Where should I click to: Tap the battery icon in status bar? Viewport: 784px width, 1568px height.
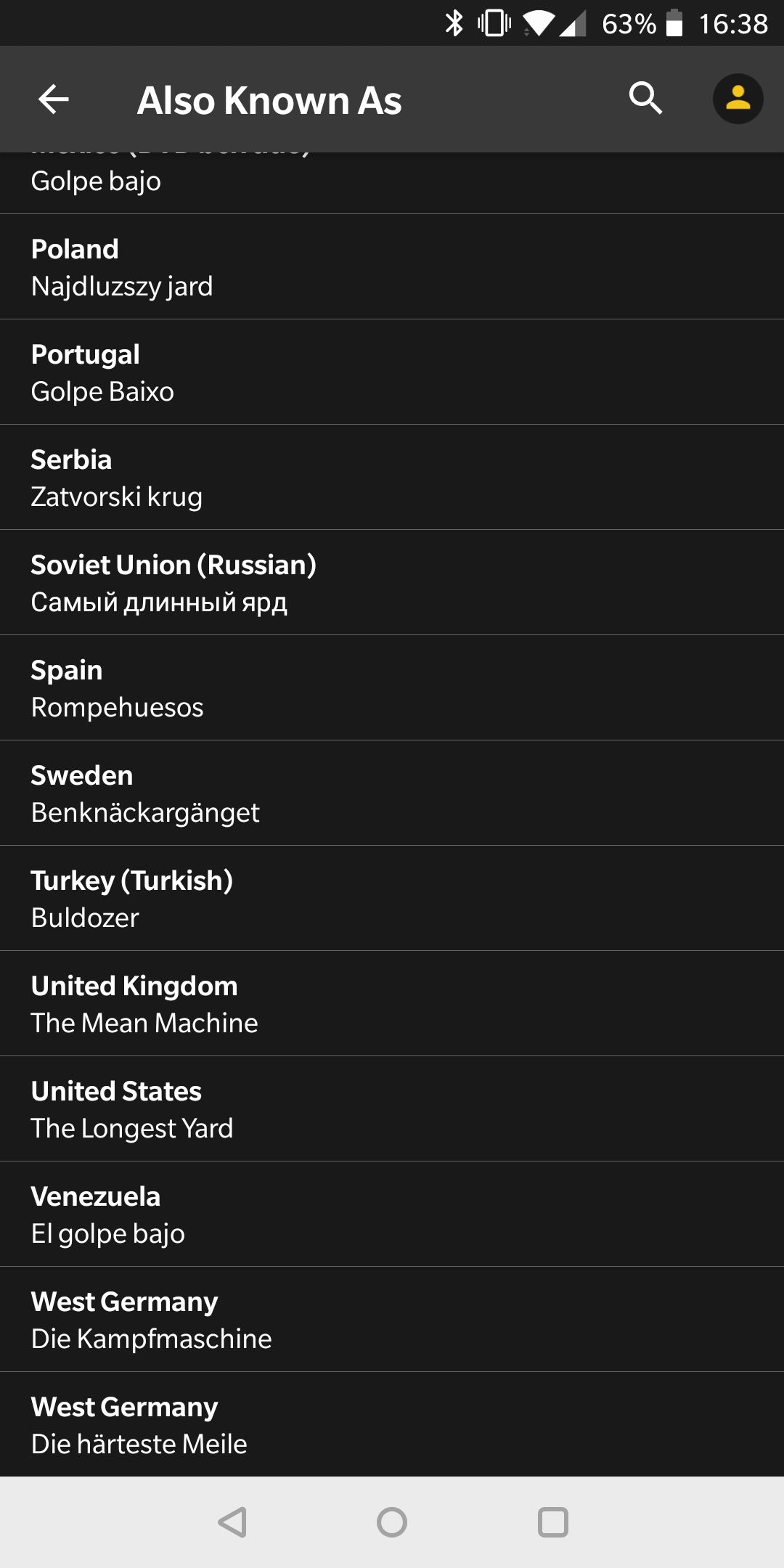(674, 23)
